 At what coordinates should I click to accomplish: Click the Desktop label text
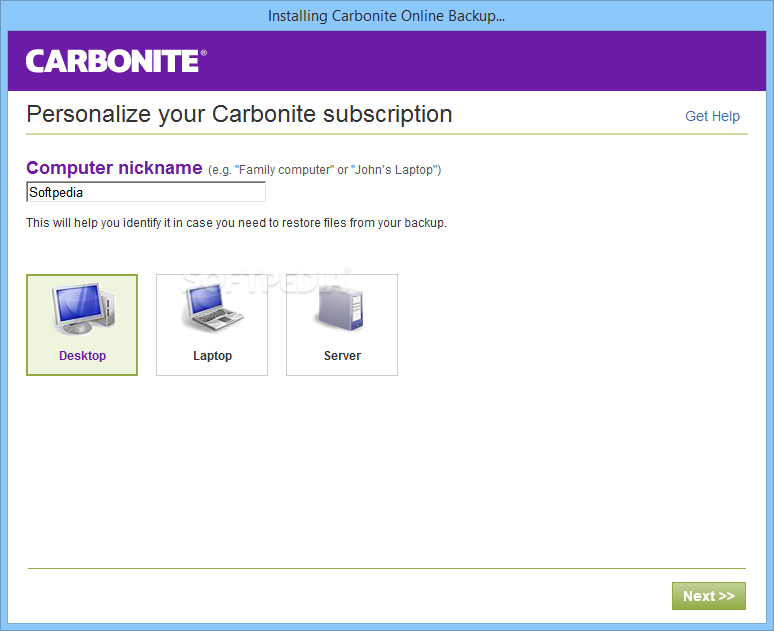pos(82,355)
